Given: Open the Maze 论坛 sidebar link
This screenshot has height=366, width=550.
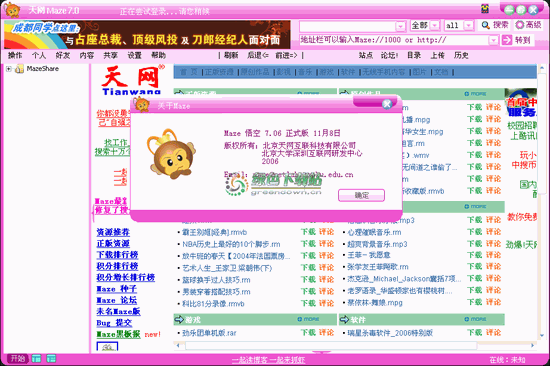Looking at the screenshot, I should click(116, 300).
